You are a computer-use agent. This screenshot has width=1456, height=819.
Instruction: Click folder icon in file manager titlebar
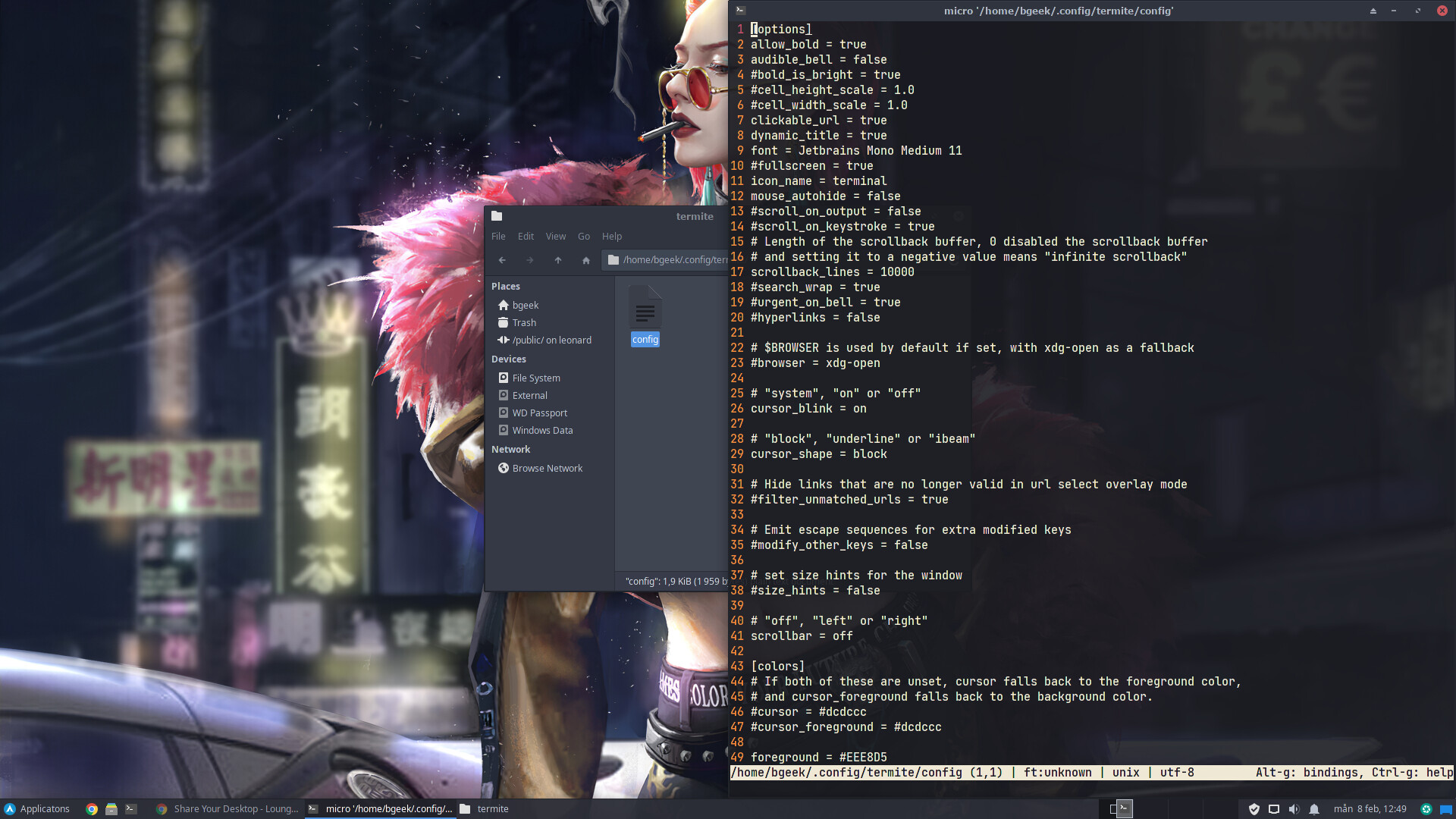click(497, 216)
